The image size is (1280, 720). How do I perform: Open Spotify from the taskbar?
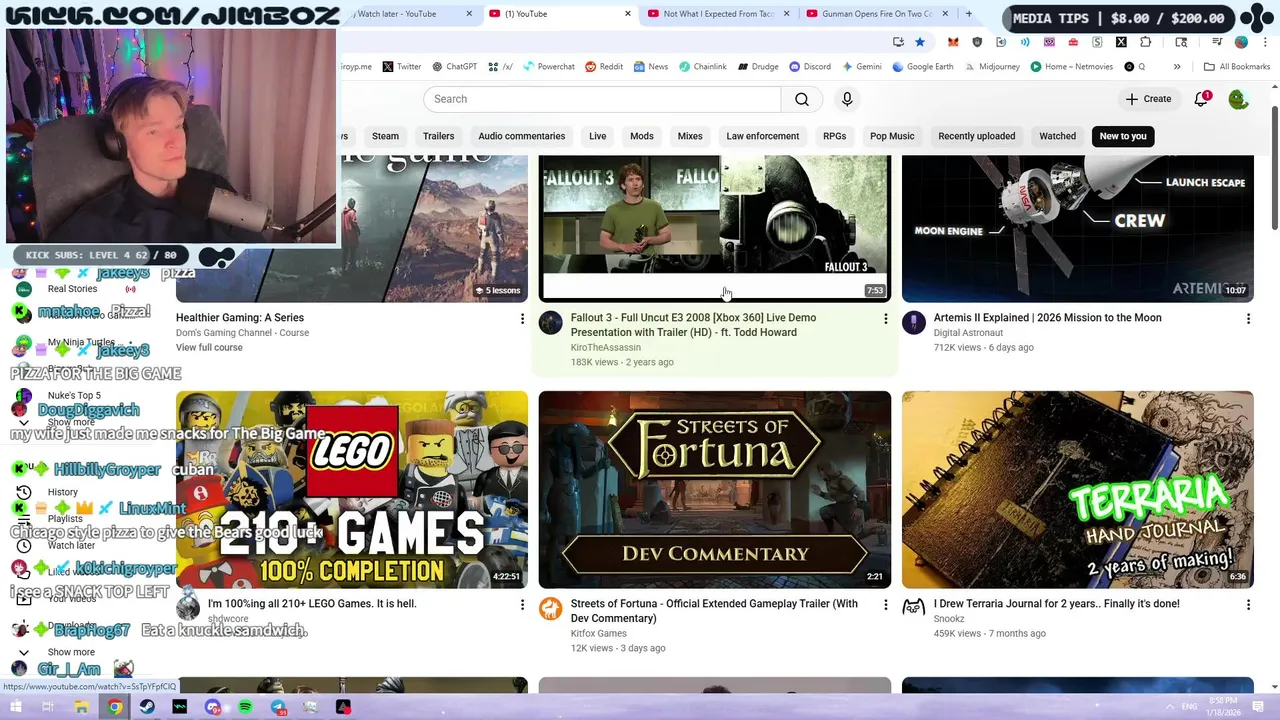(245, 707)
